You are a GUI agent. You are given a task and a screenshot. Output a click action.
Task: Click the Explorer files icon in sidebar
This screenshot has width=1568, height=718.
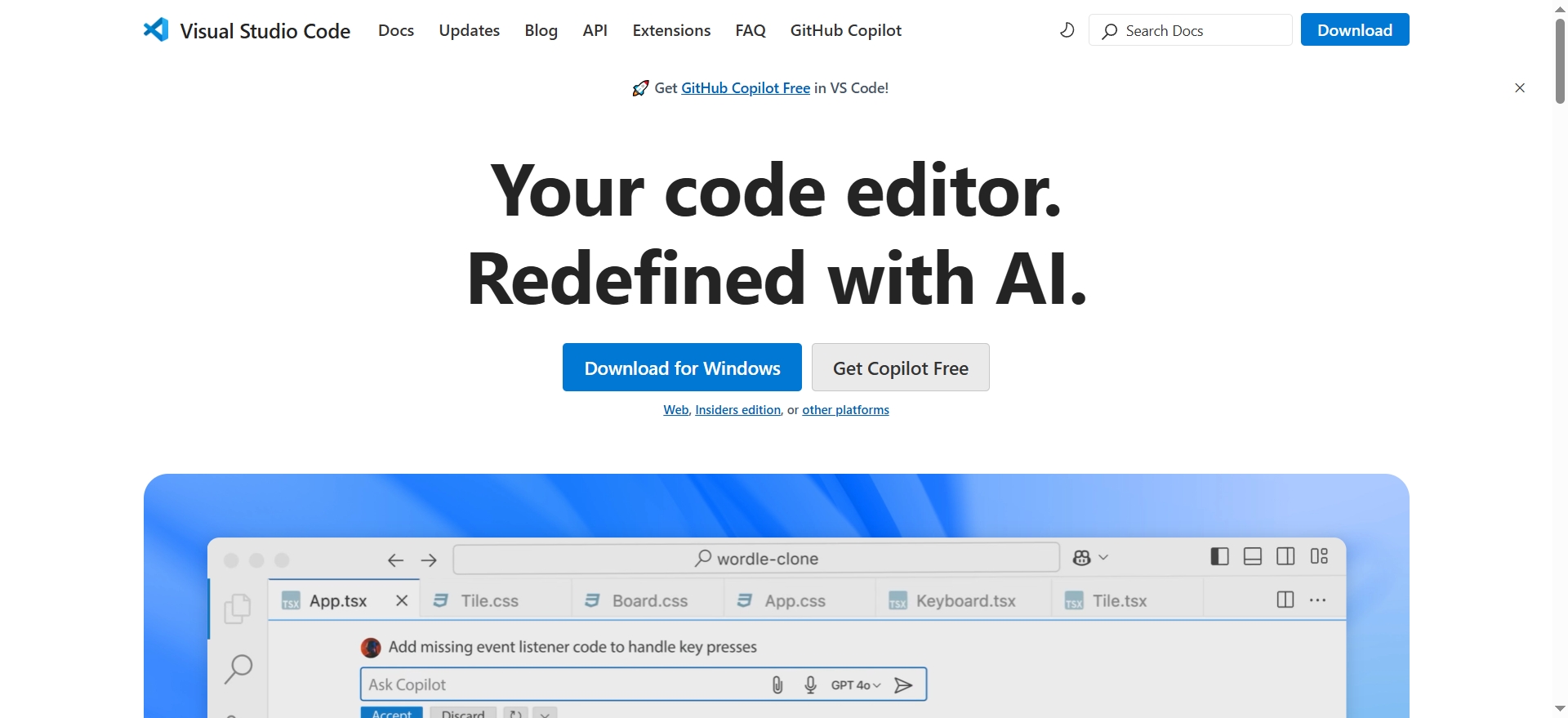(x=238, y=609)
